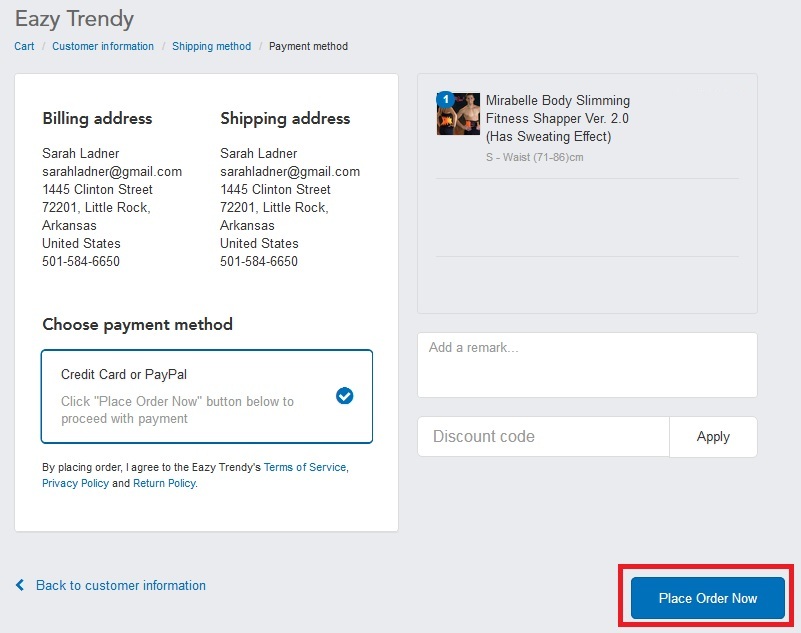
Task: Go back to customer information
Action: click(121, 585)
